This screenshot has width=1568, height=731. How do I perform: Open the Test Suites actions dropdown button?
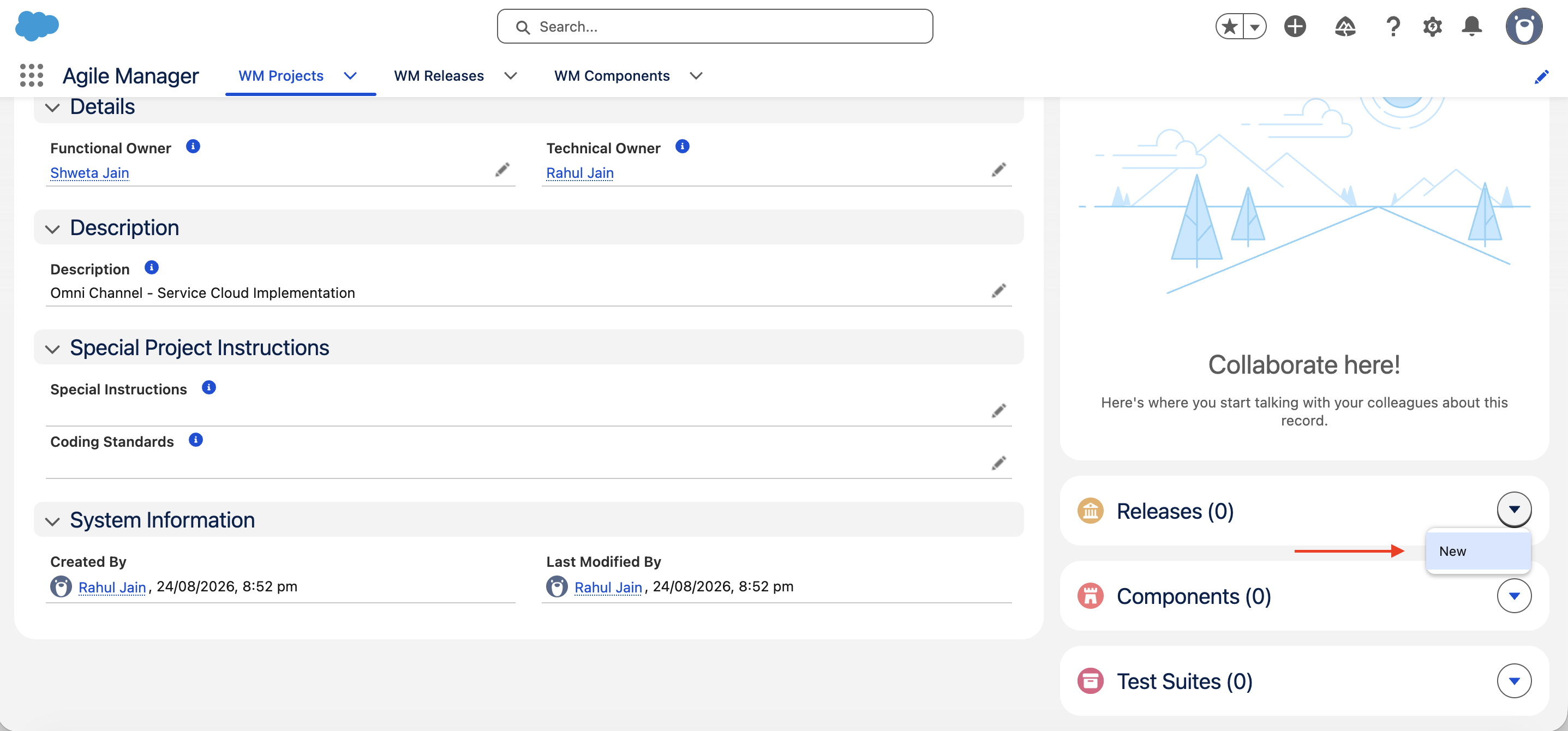click(x=1514, y=680)
